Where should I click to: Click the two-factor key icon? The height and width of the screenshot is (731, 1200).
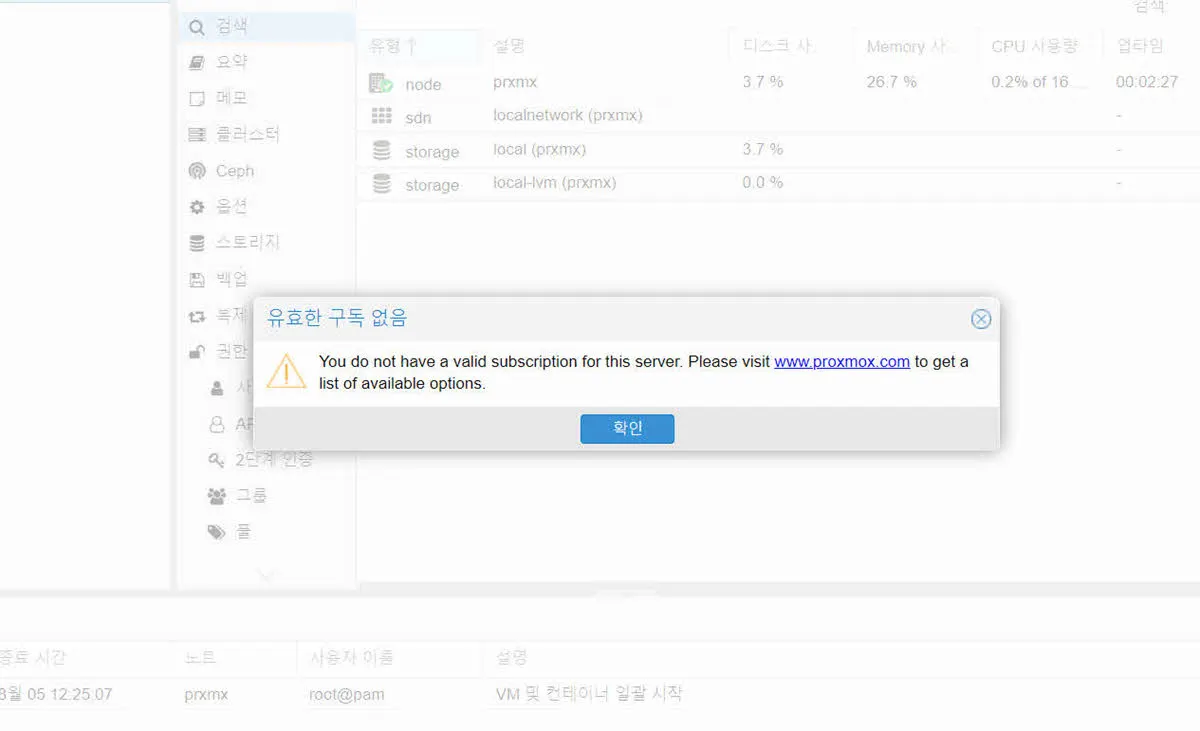pyautogui.click(x=216, y=460)
